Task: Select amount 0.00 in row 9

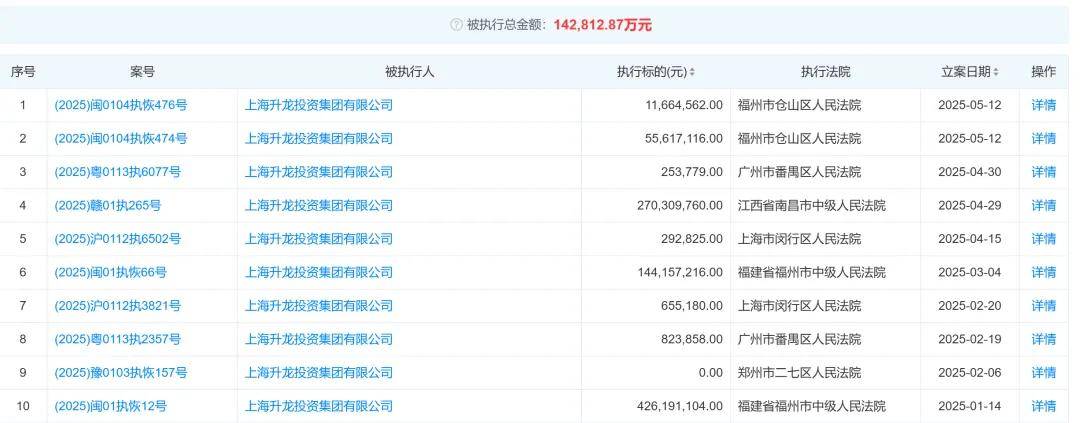Action: click(711, 373)
